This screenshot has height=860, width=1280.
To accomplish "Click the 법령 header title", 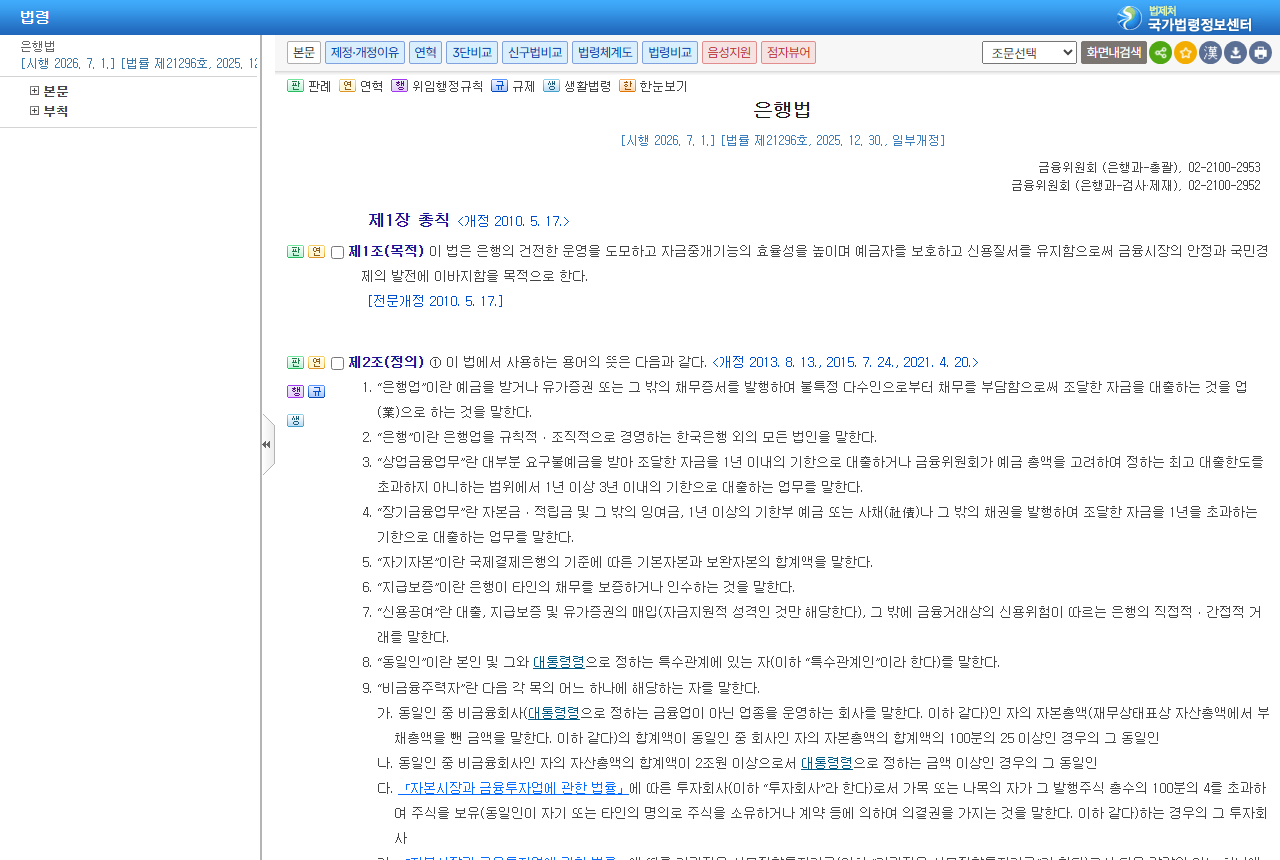I will pyautogui.click(x=35, y=17).
